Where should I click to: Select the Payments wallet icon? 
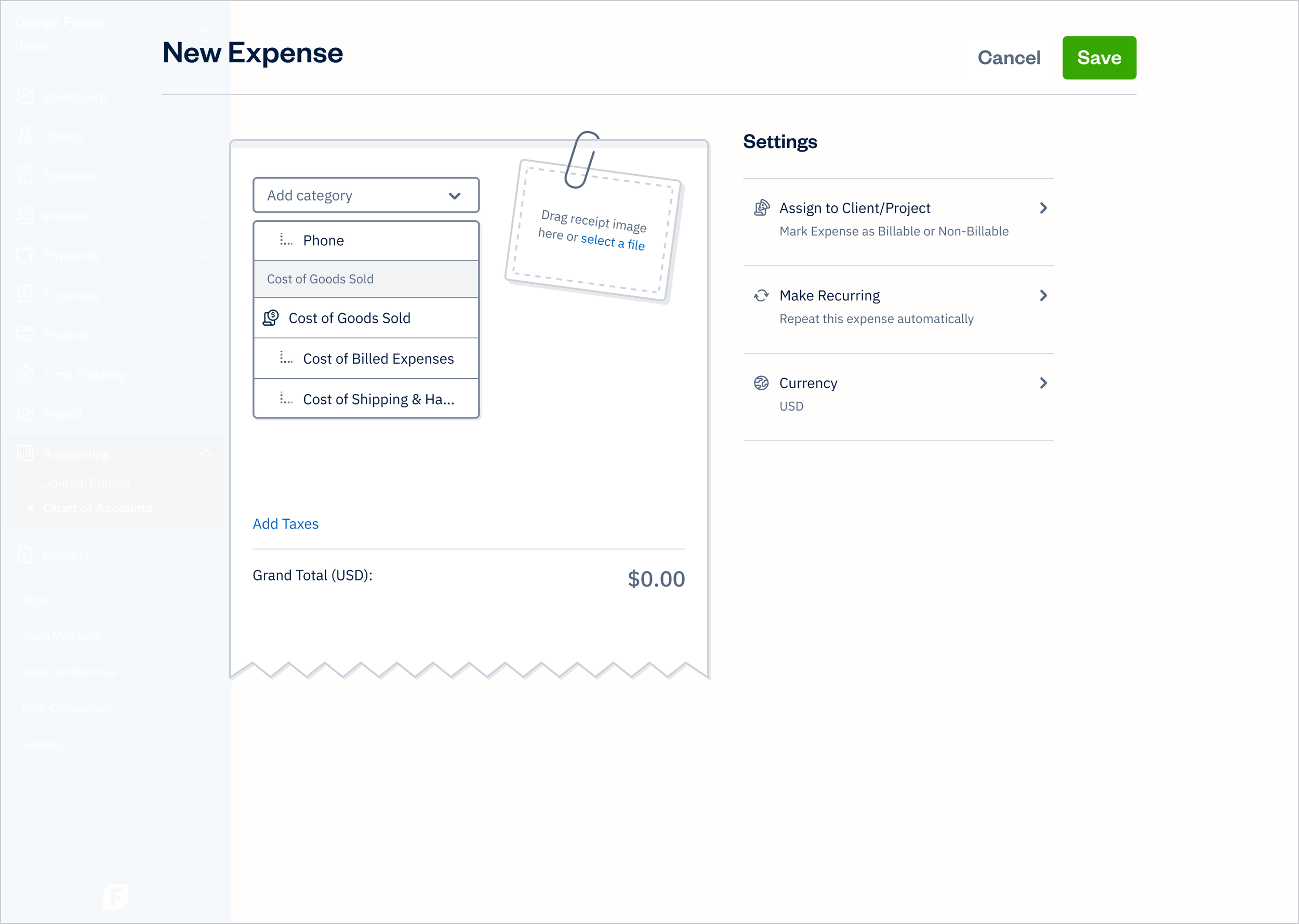26,255
